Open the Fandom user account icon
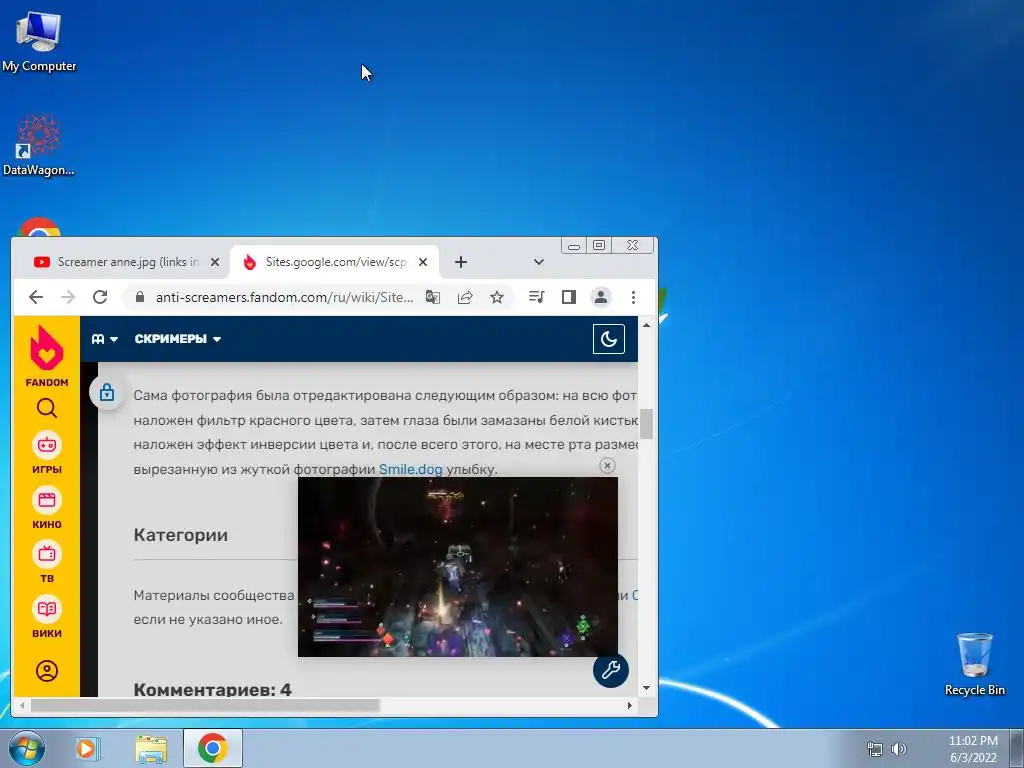 47,671
